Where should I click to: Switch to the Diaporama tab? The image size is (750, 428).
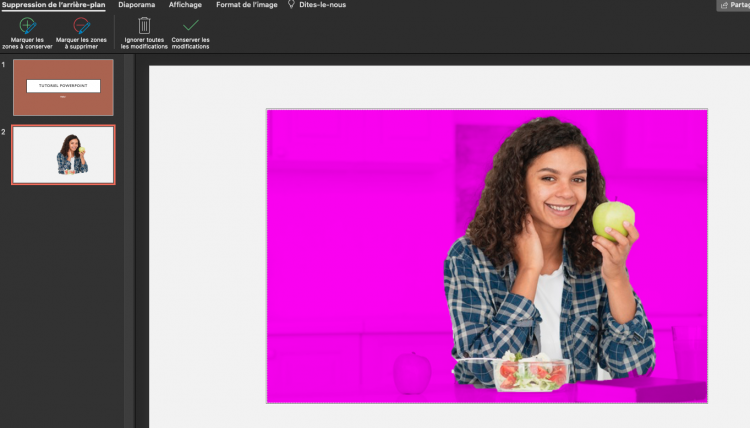pos(137,5)
